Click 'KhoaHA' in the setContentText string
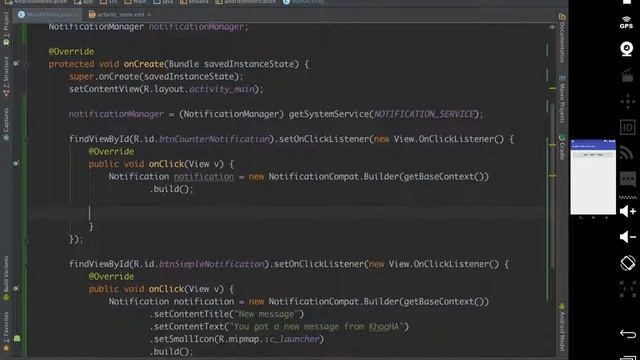The height and width of the screenshot is (360, 640). pyautogui.click(x=384, y=327)
